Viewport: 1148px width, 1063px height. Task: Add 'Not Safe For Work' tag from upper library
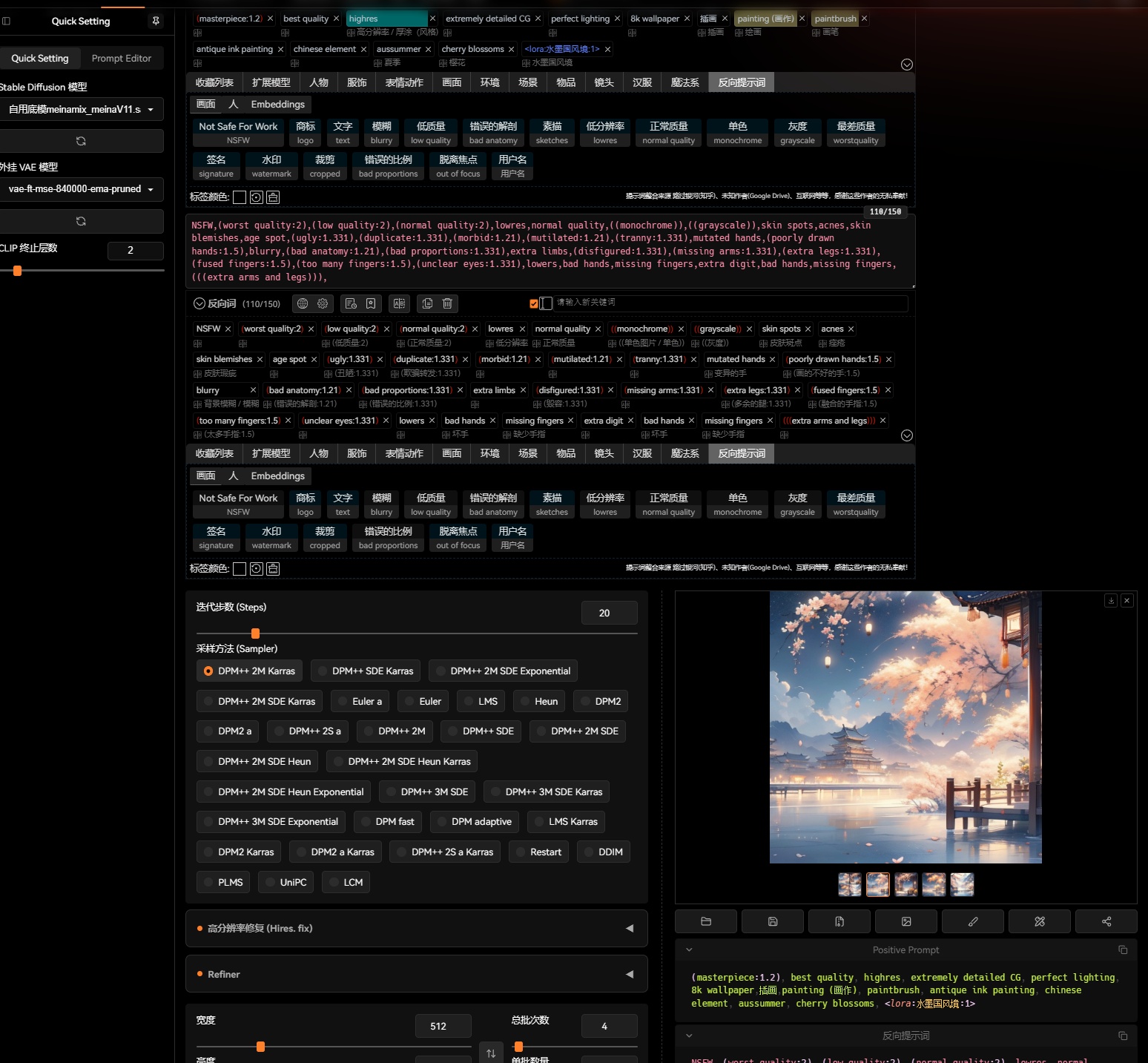click(238, 133)
